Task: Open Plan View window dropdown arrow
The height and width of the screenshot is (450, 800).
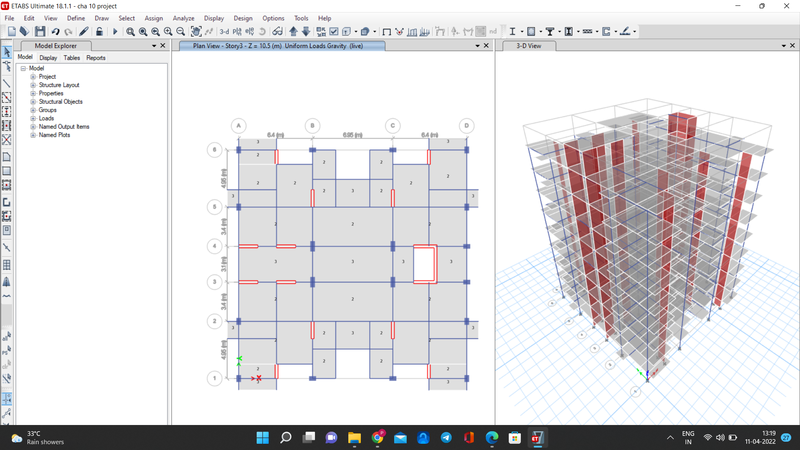Action: (478, 46)
